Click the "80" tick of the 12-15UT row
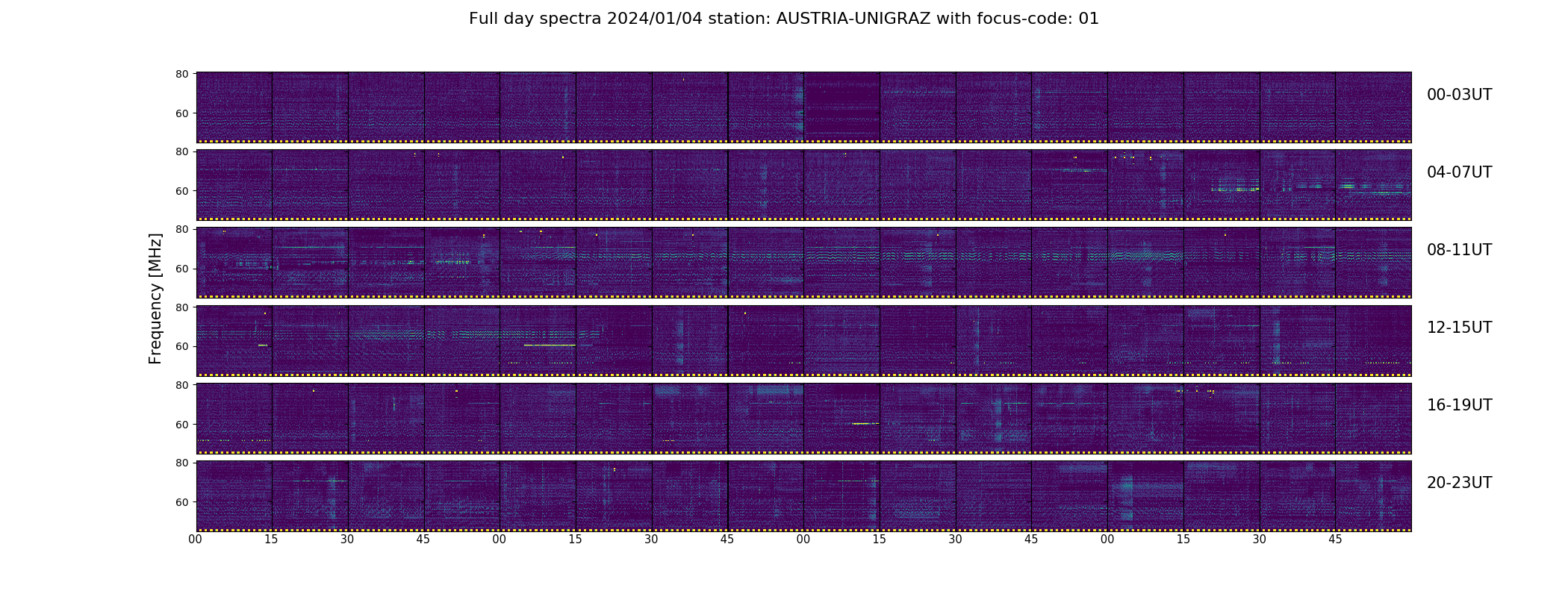The image size is (1568, 597). 181,307
